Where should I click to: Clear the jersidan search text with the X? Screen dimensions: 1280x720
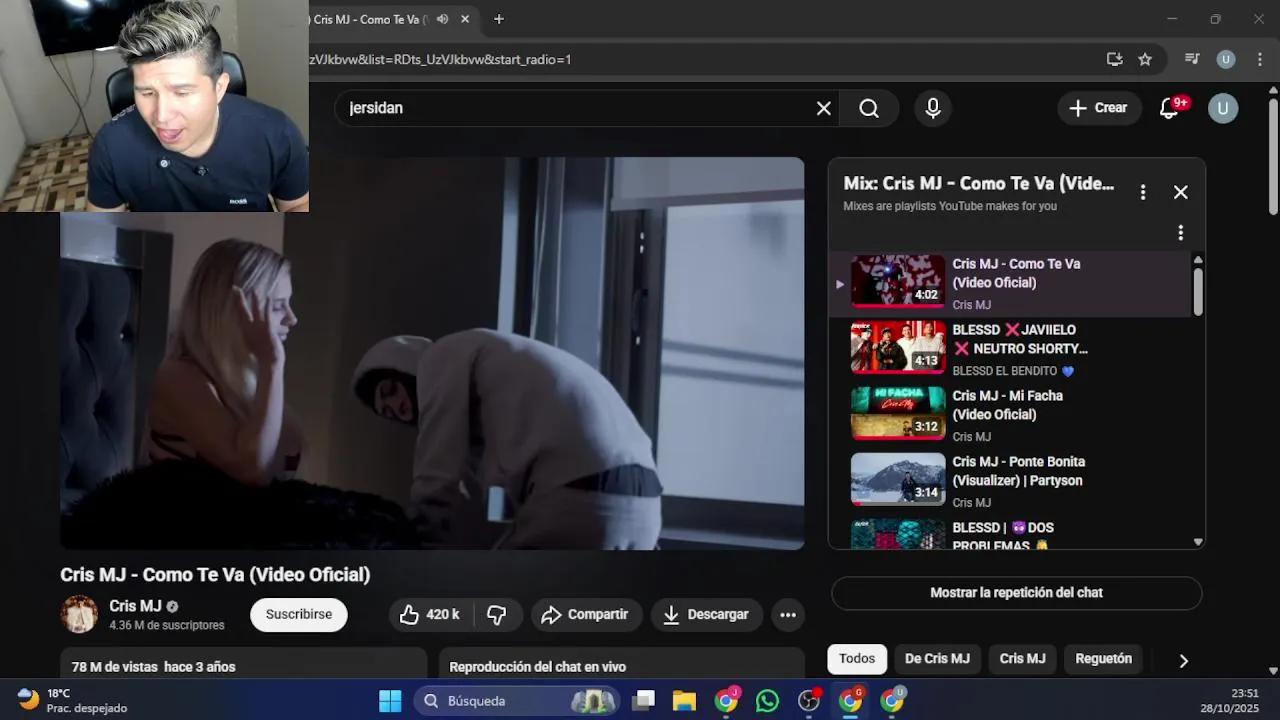pyautogui.click(x=823, y=108)
